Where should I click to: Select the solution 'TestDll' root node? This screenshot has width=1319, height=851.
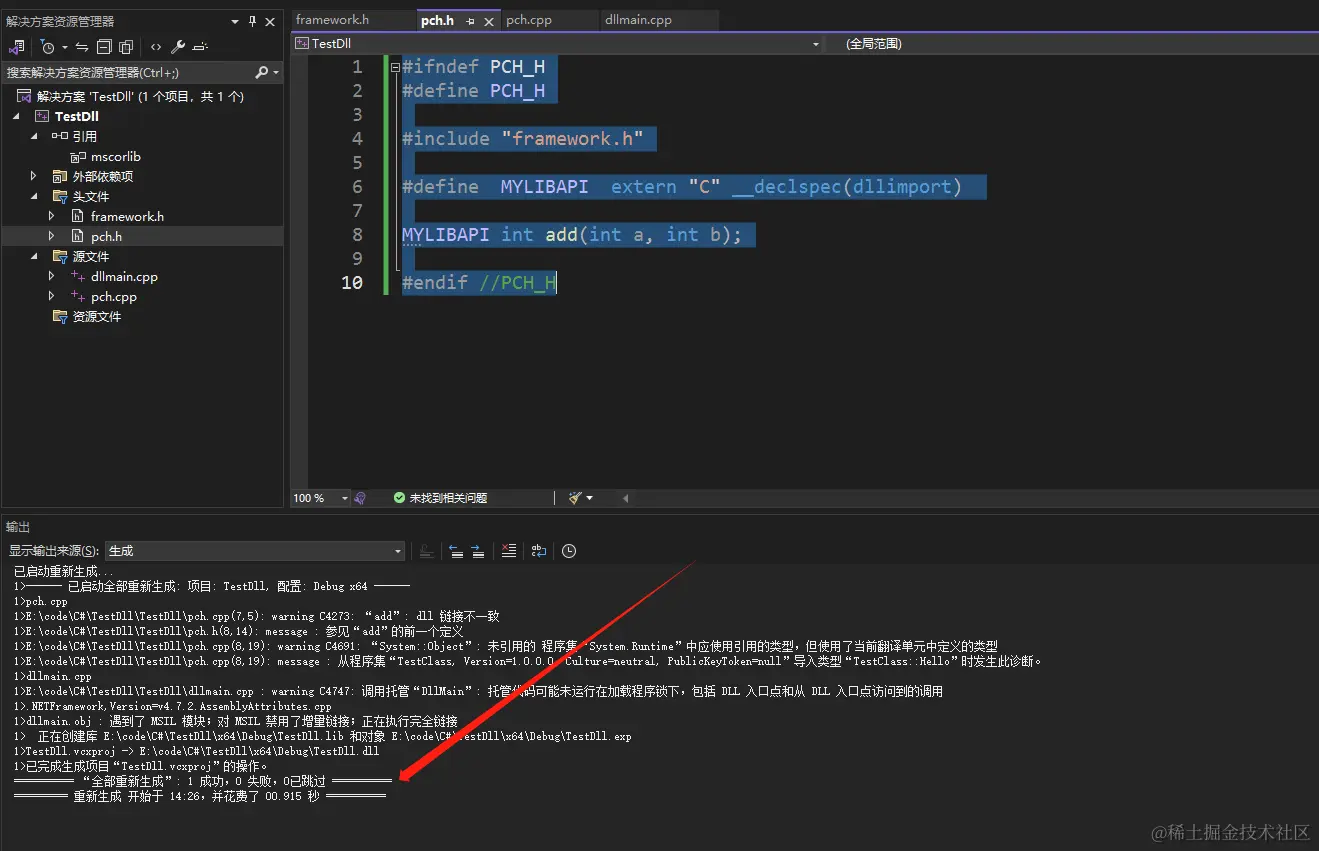tap(140, 96)
